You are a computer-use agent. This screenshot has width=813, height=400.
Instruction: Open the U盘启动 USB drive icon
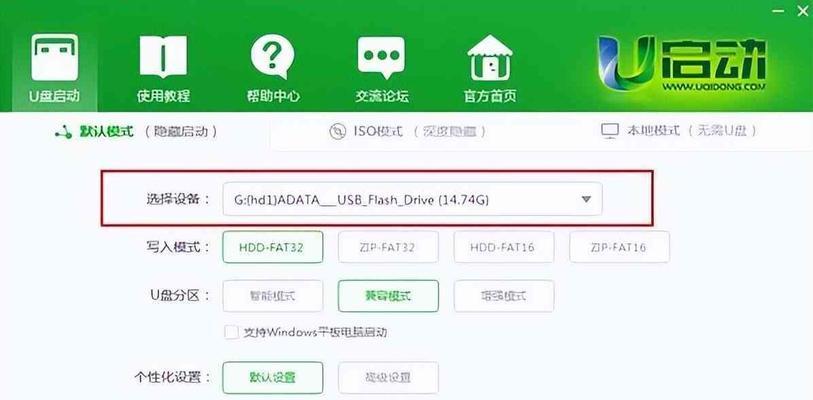pos(54,58)
